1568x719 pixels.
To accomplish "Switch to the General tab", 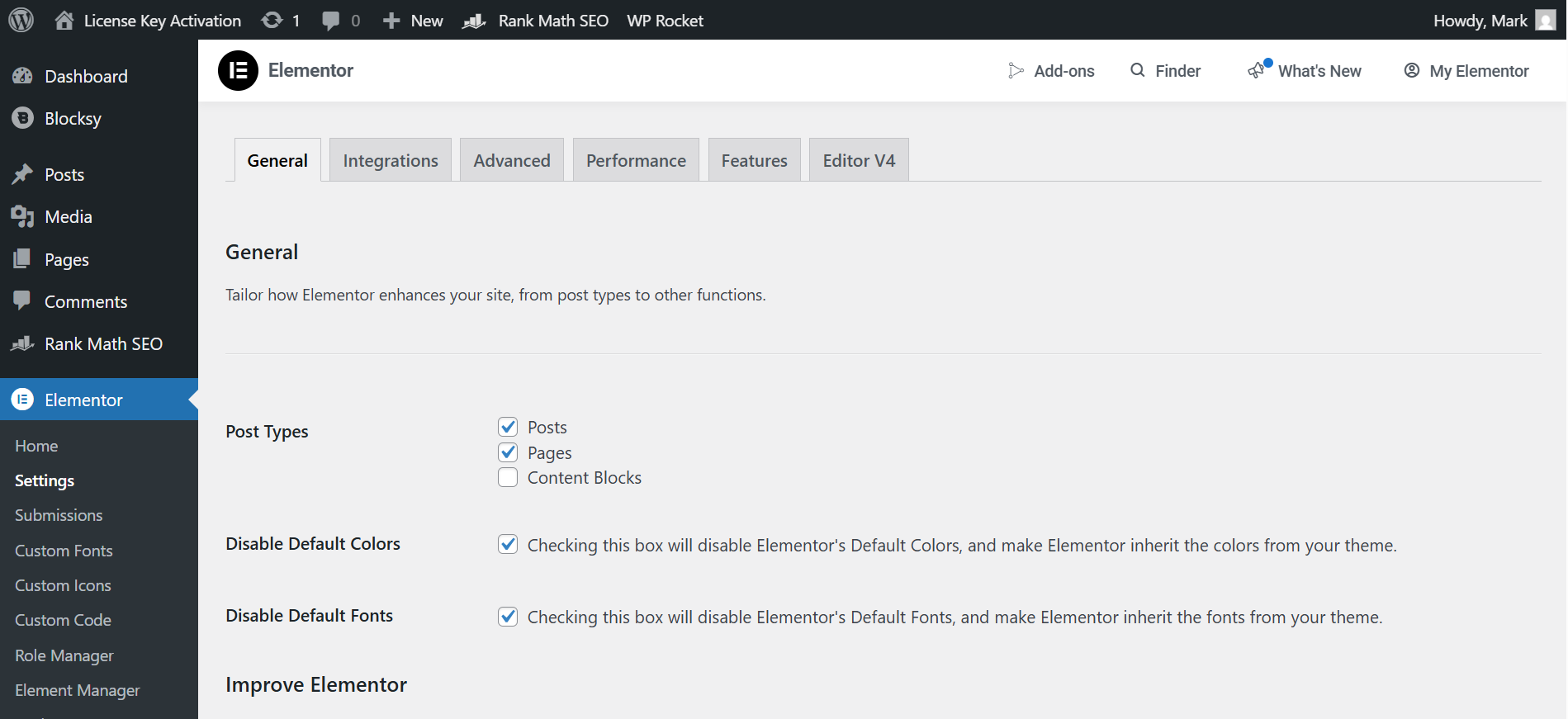I will point(277,160).
